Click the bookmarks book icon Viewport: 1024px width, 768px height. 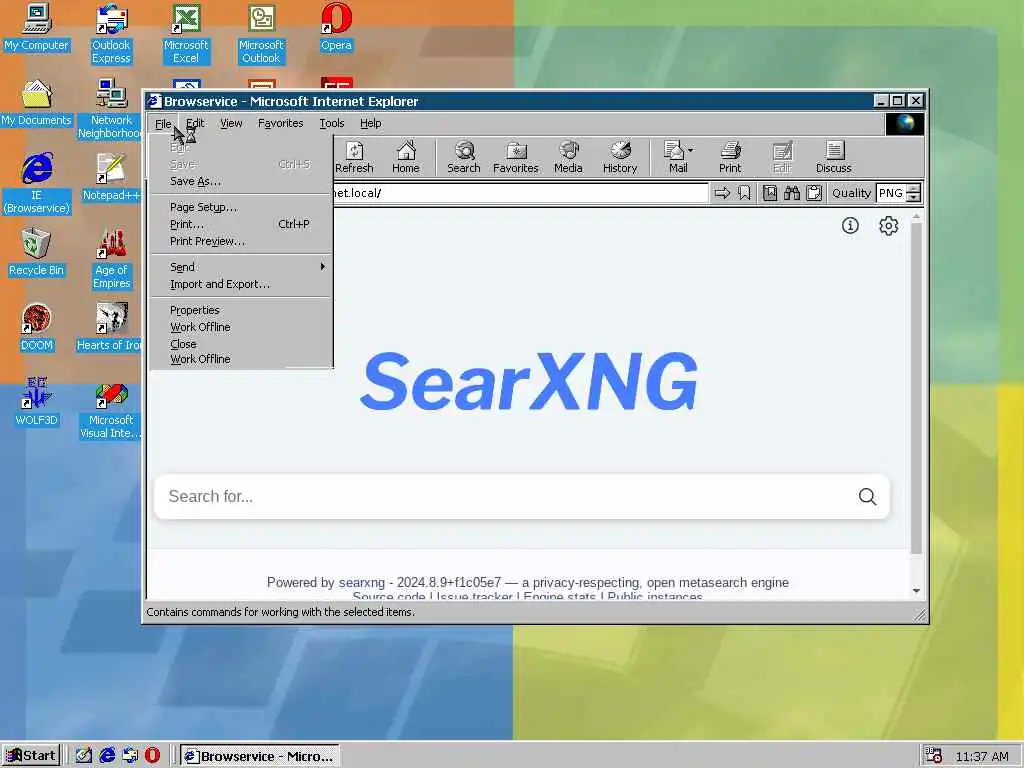[x=770, y=193]
